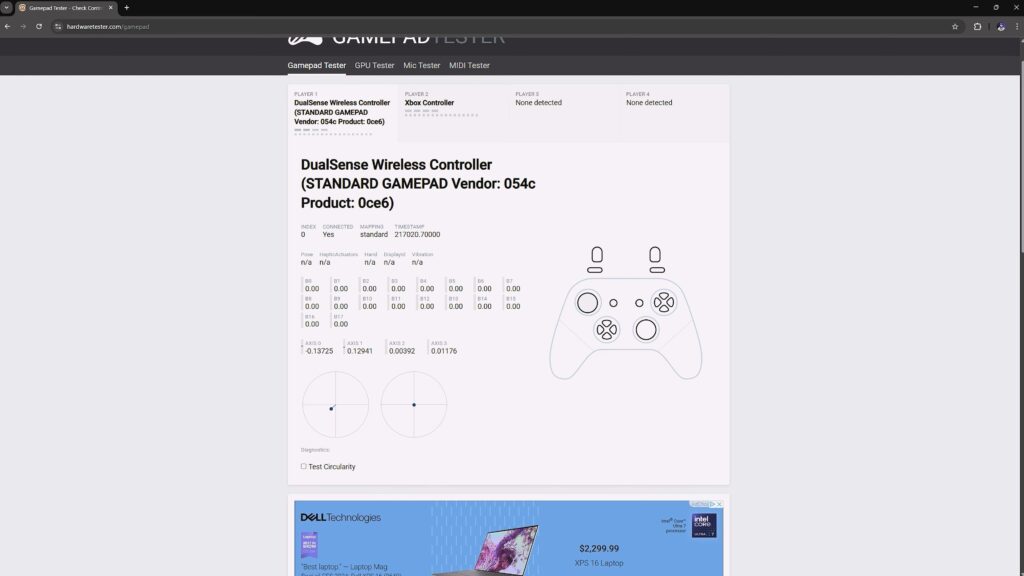Click the $2,299.99 price in the ad
This screenshot has height=576, width=1024.
599,549
